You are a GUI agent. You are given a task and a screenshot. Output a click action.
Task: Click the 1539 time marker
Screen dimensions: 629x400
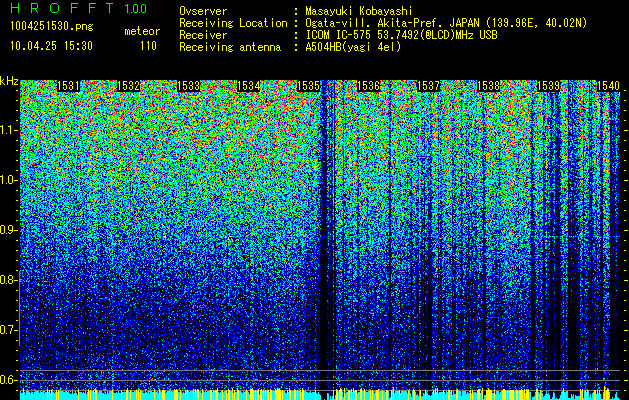[x=548, y=86]
